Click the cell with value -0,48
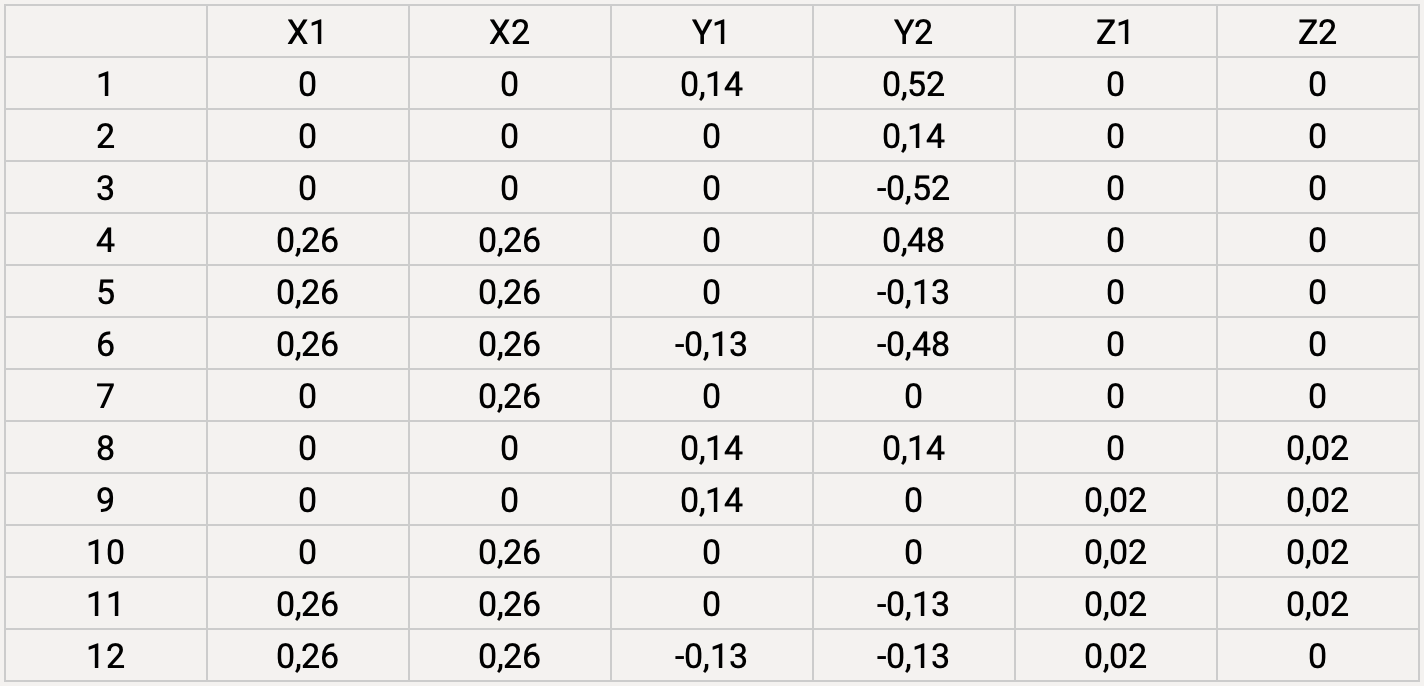 pos(913,345)
